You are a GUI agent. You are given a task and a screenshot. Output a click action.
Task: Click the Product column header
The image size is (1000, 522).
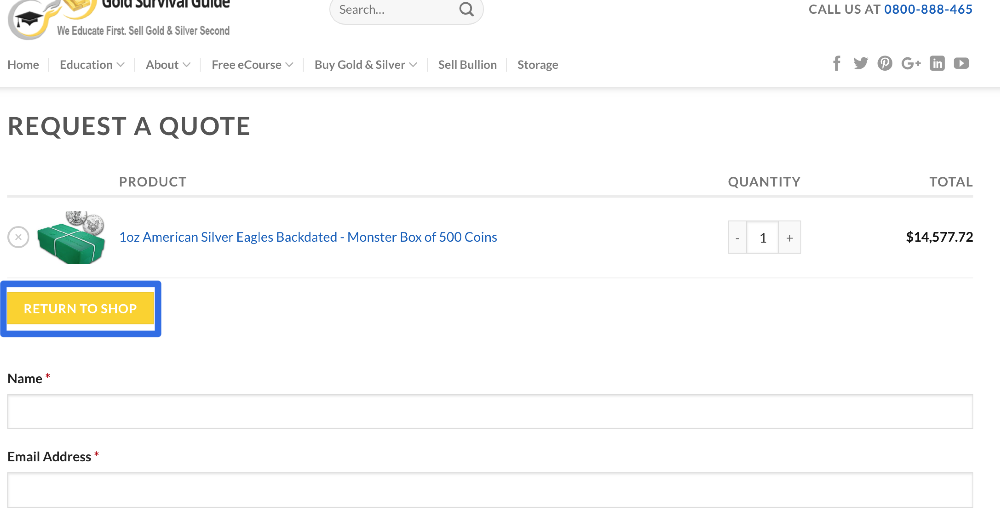(152, 182)
